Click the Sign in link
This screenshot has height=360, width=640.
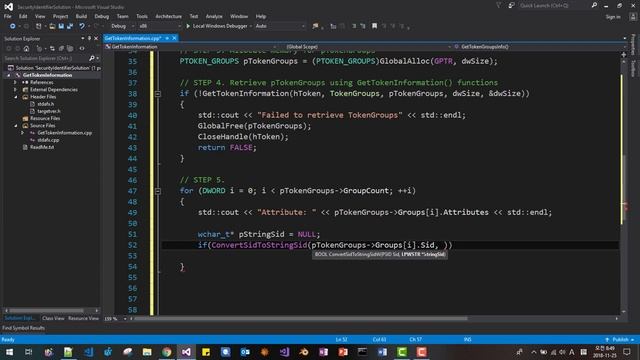pos(613,17)
